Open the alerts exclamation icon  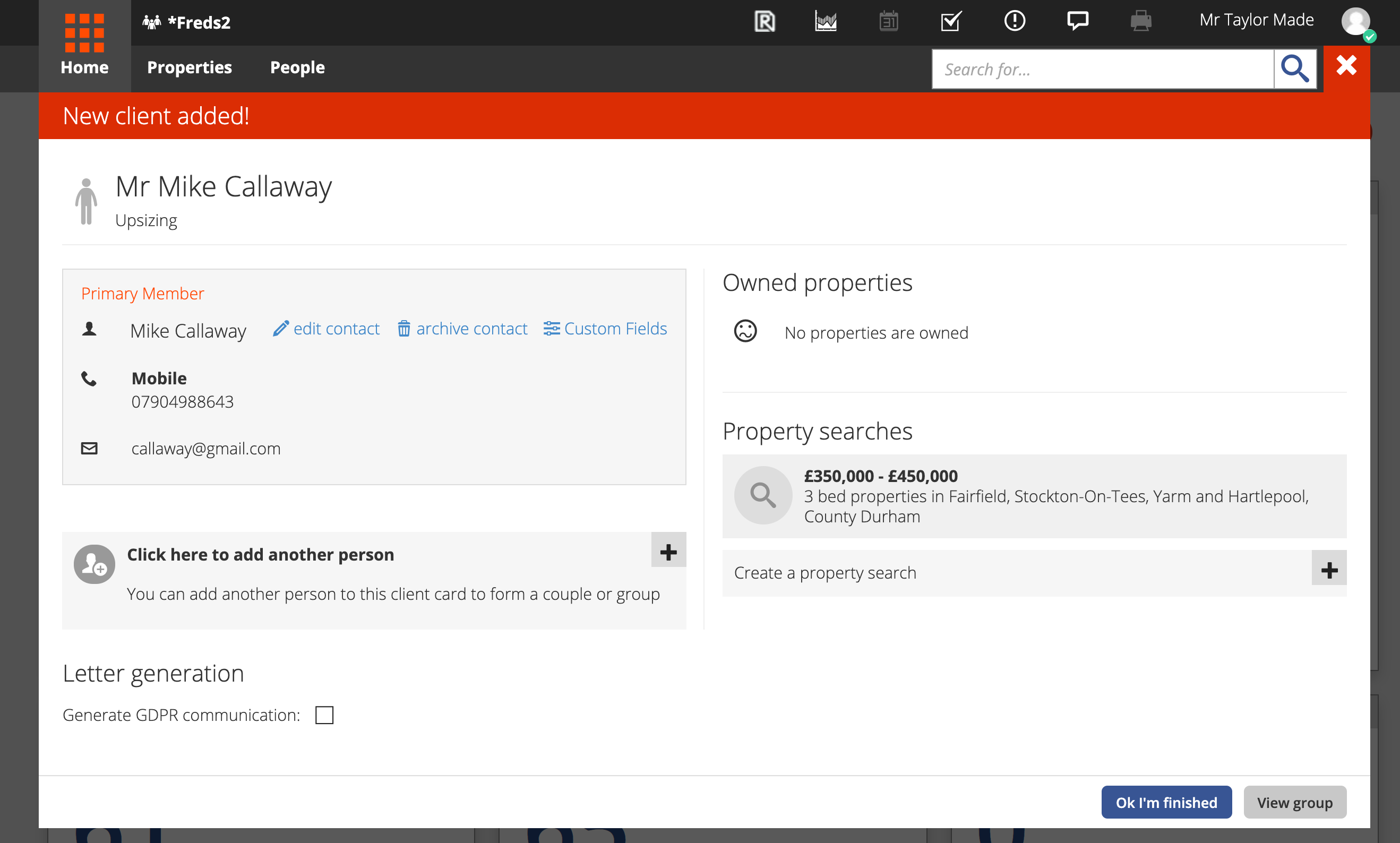coord(1015,21)
